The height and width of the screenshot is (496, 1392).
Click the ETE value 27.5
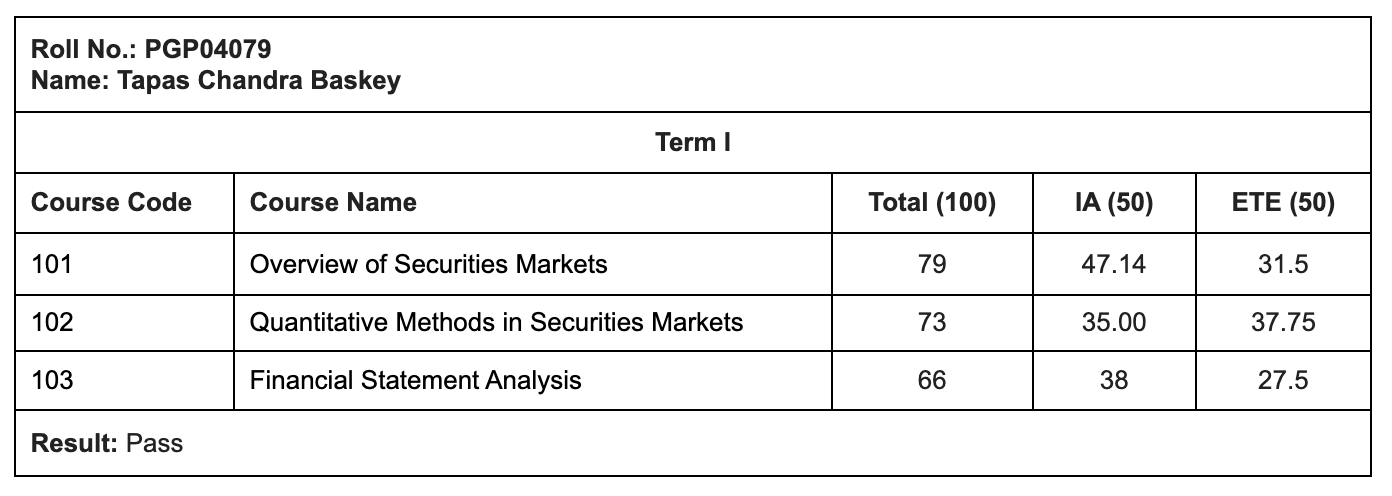coord(1284,380)
